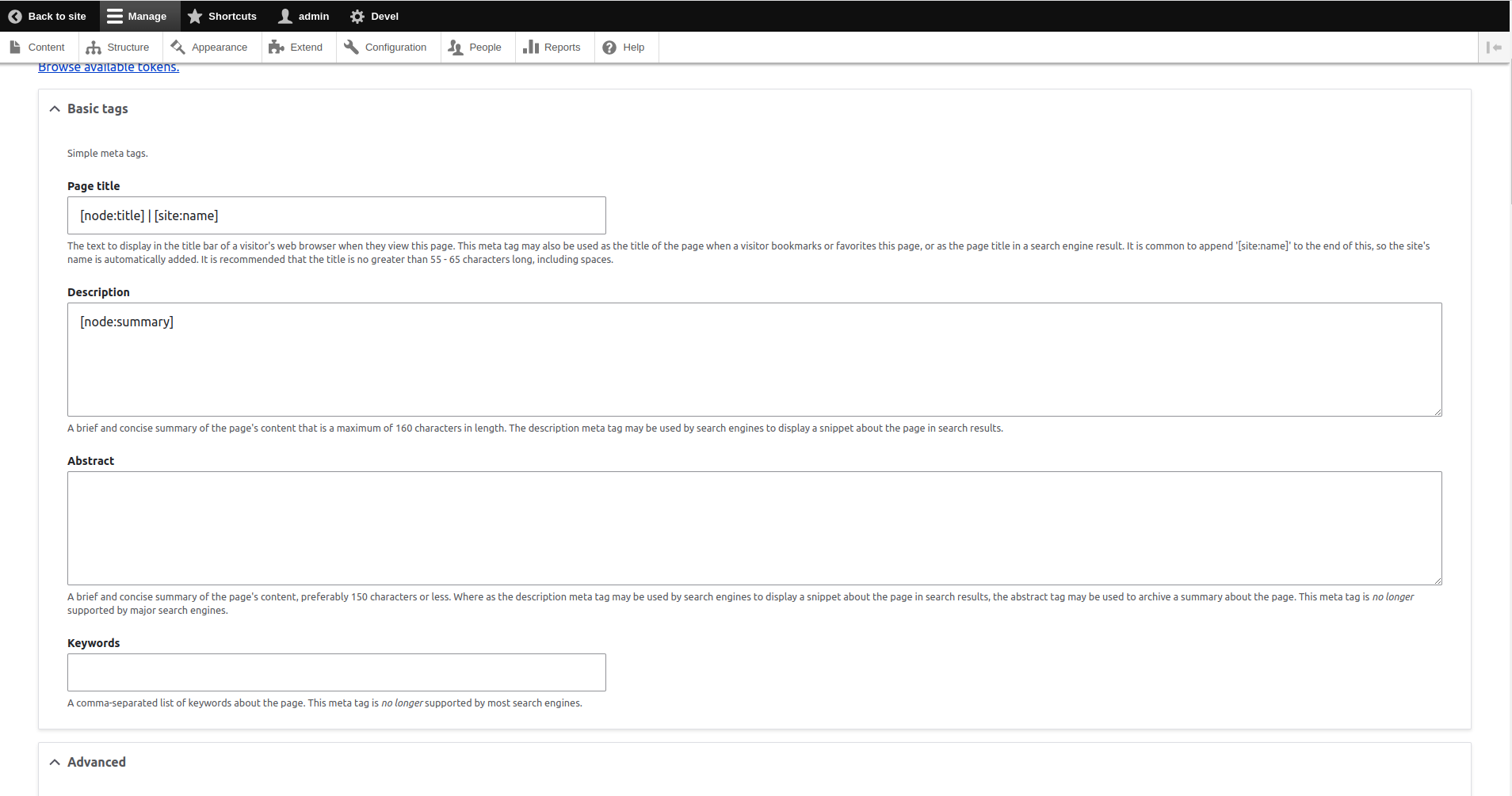Screen dimensions: 1512x796
Task: Click the admin user icon
Action: (285, 17)
